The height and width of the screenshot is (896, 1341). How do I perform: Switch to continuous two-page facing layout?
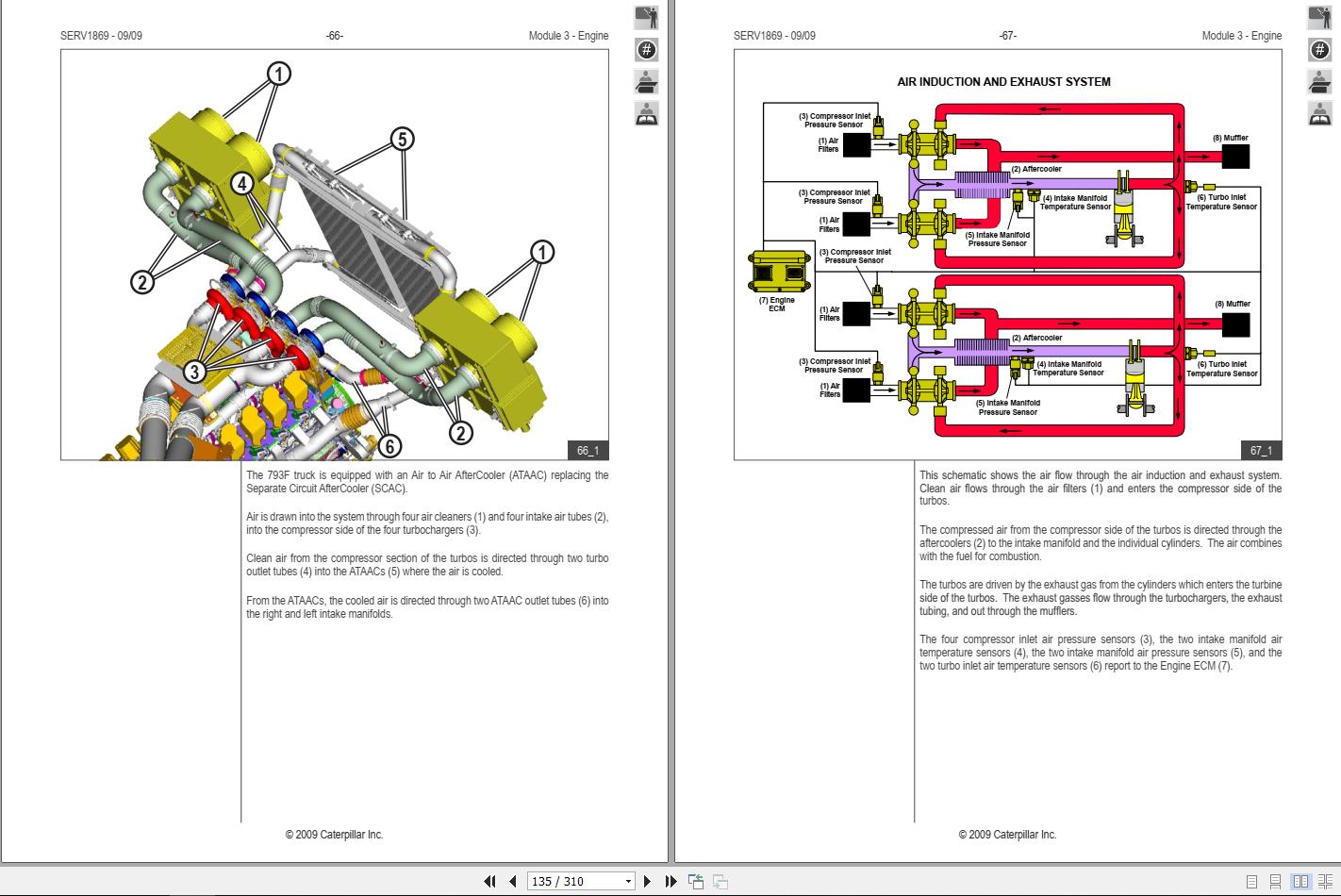click(x=1325, y=882)
